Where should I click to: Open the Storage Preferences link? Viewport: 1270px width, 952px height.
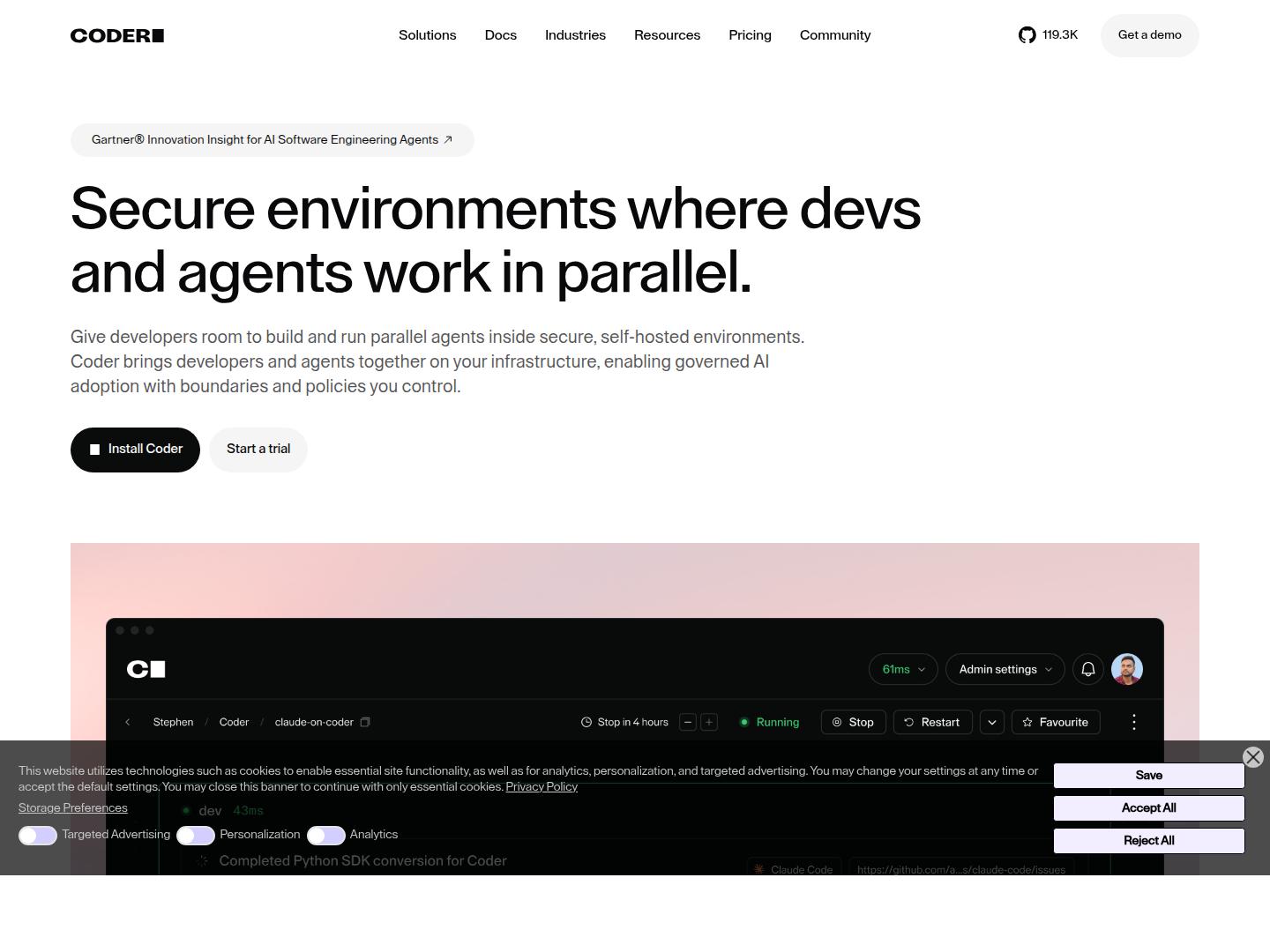(73, 808)
